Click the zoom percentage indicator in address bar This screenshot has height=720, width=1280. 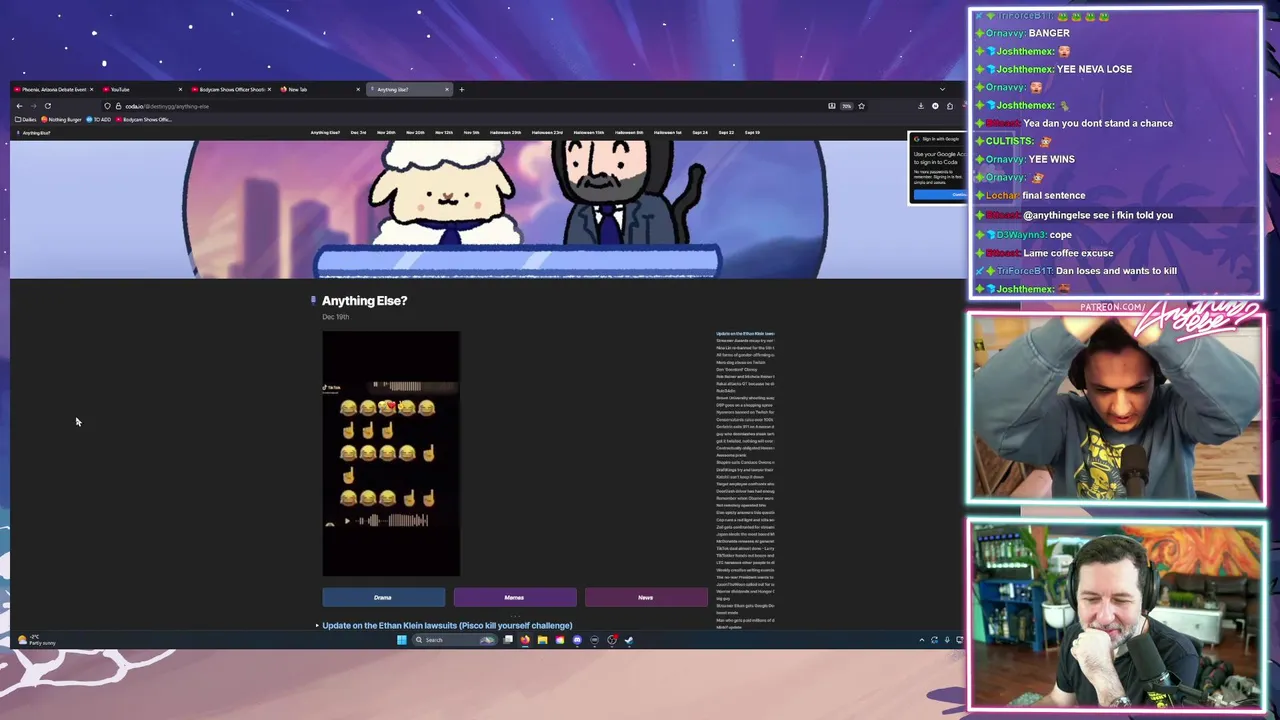(846, 106)
